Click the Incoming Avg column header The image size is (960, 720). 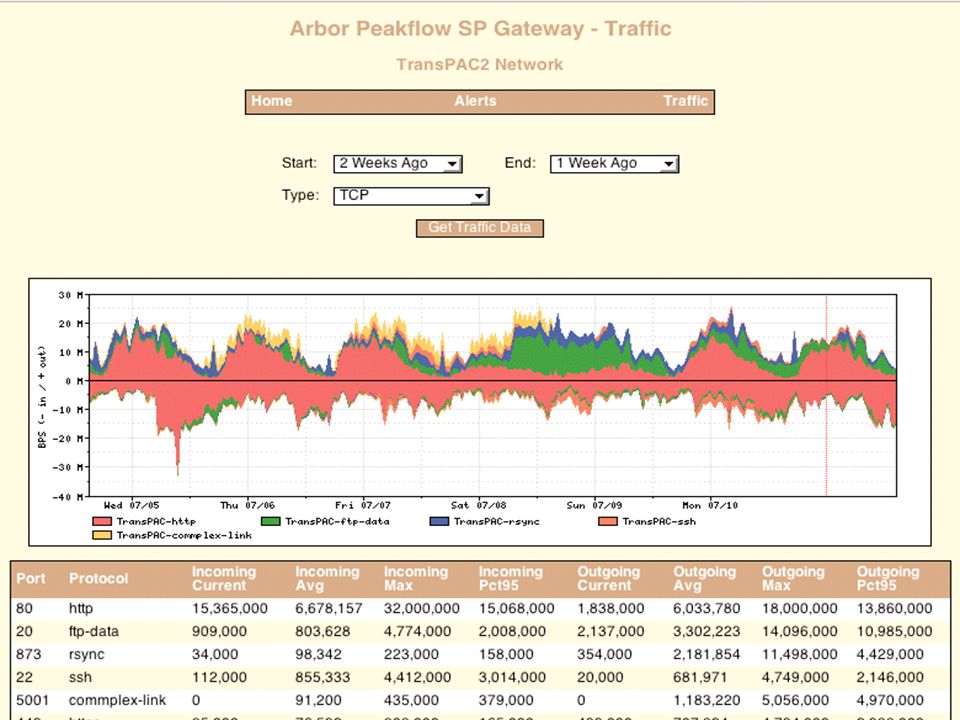(327, 579)
